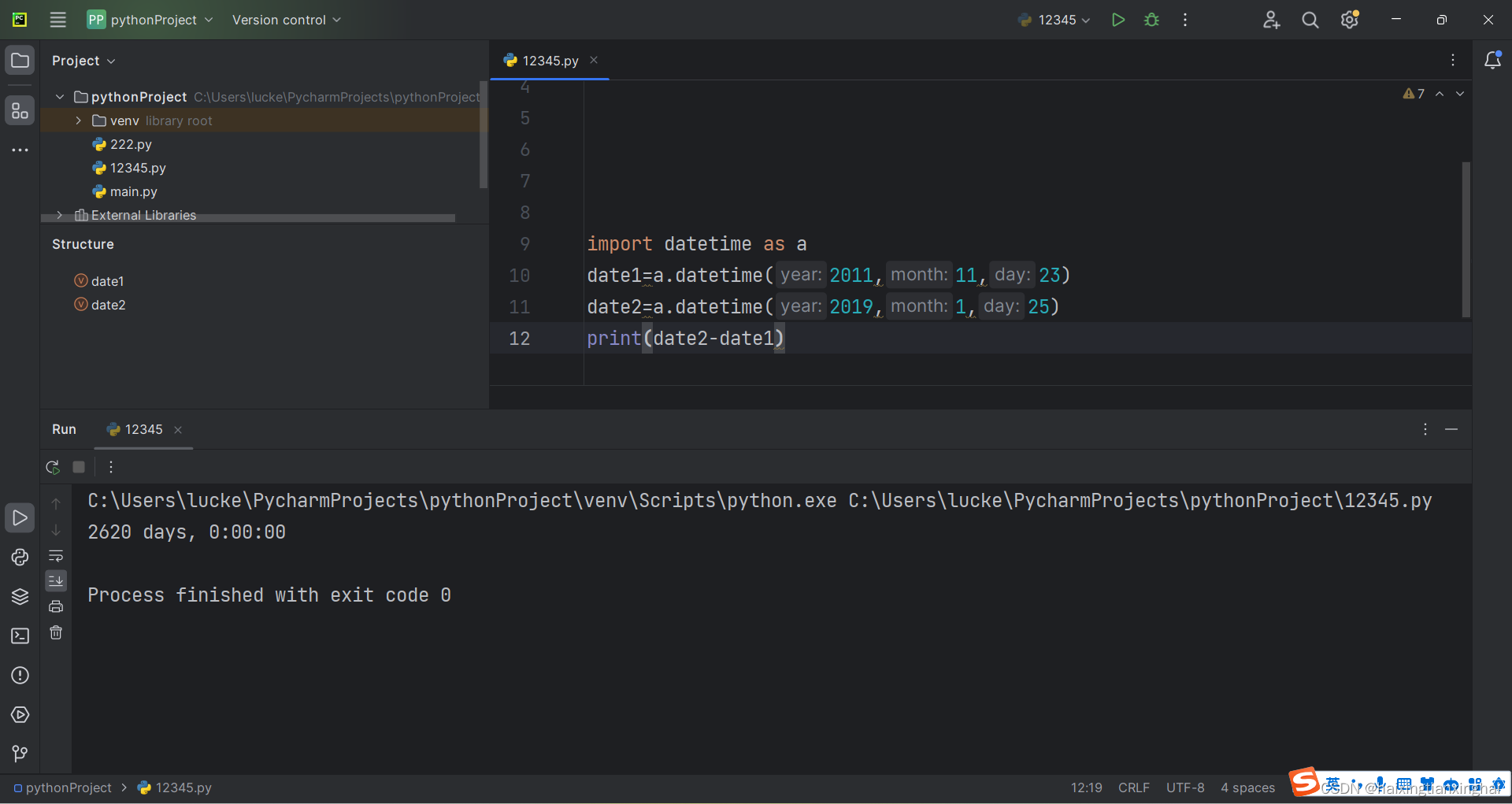1512x804 pixels.
Task: Clear all run console output
Action: 56,632
